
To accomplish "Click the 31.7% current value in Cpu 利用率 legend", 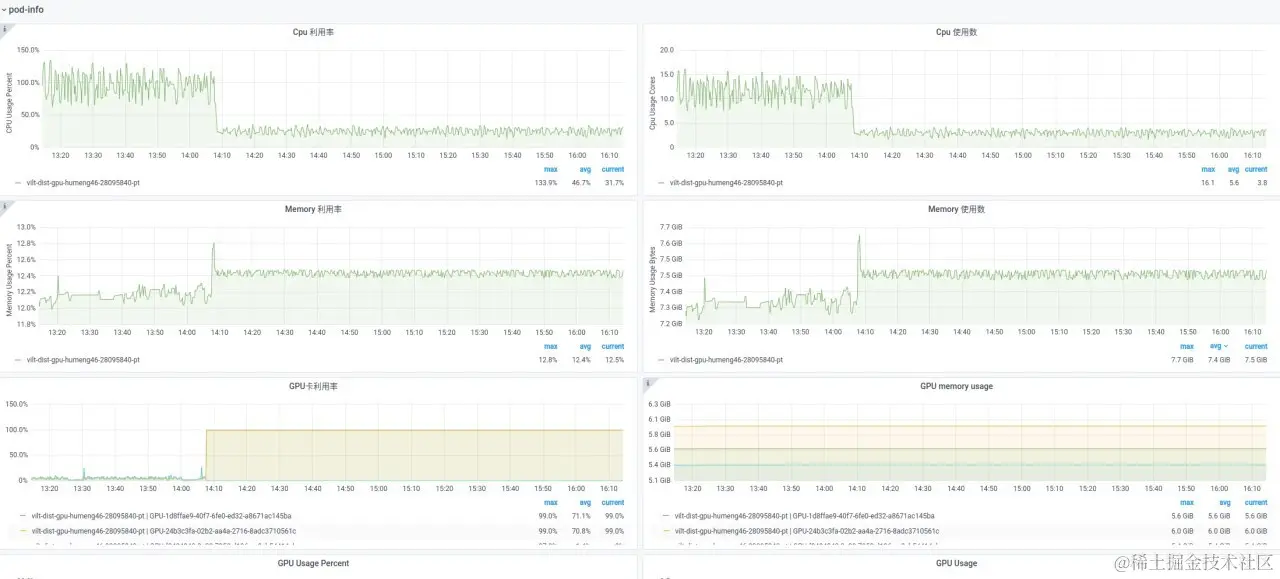I will pyautogui.click(x=614, y=183).
